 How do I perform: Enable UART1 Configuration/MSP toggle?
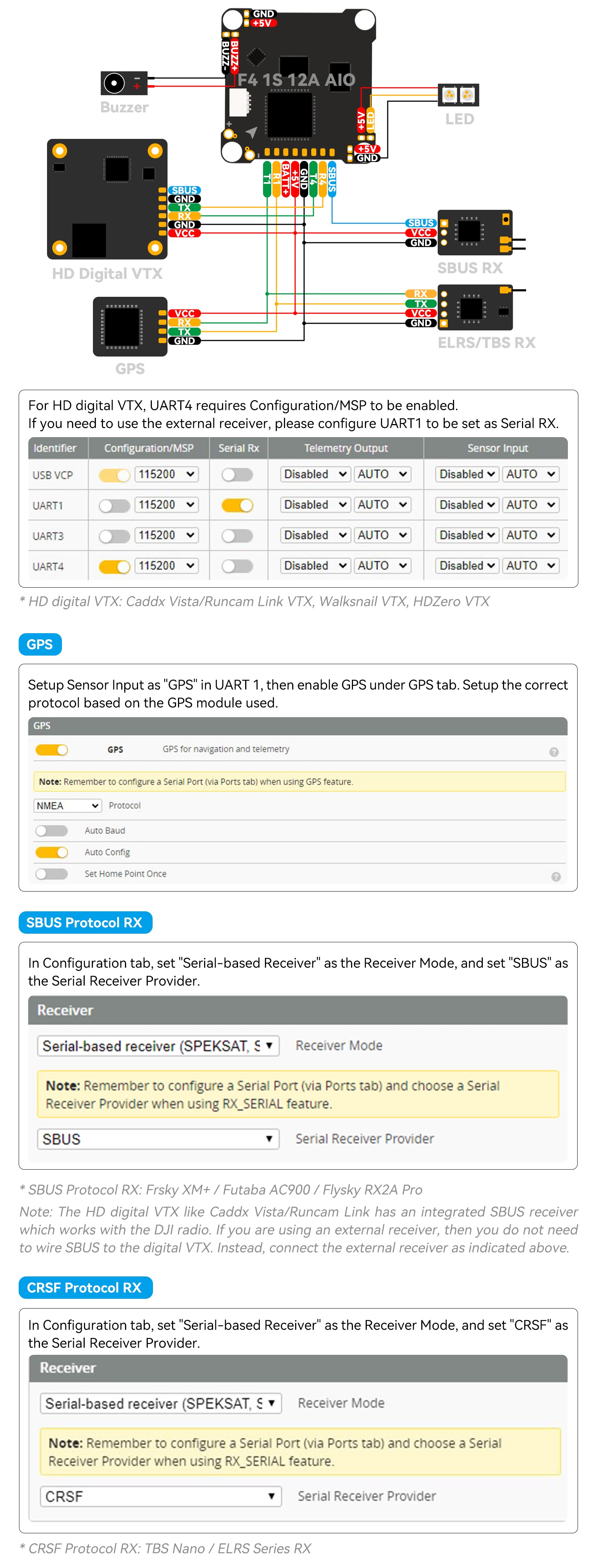pyautogui.click(x=115, y=505)
